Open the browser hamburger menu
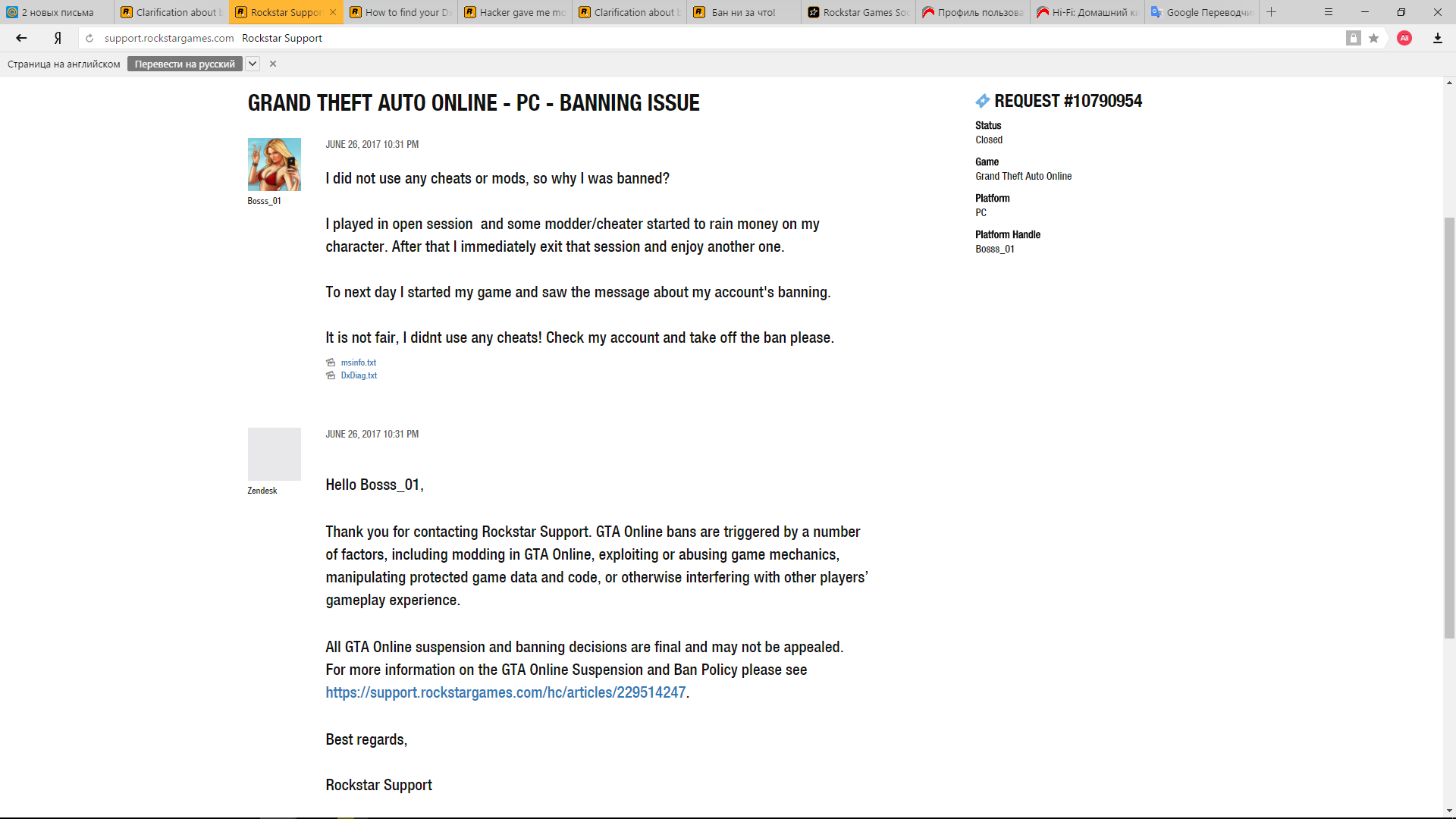 tap(1328, 12)
